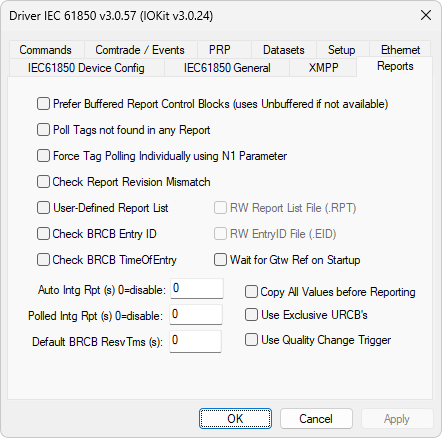The image size is (442, 438).
Task: Toggle Check BRCB TimeOfEntry checkbox
Action: 43,260
